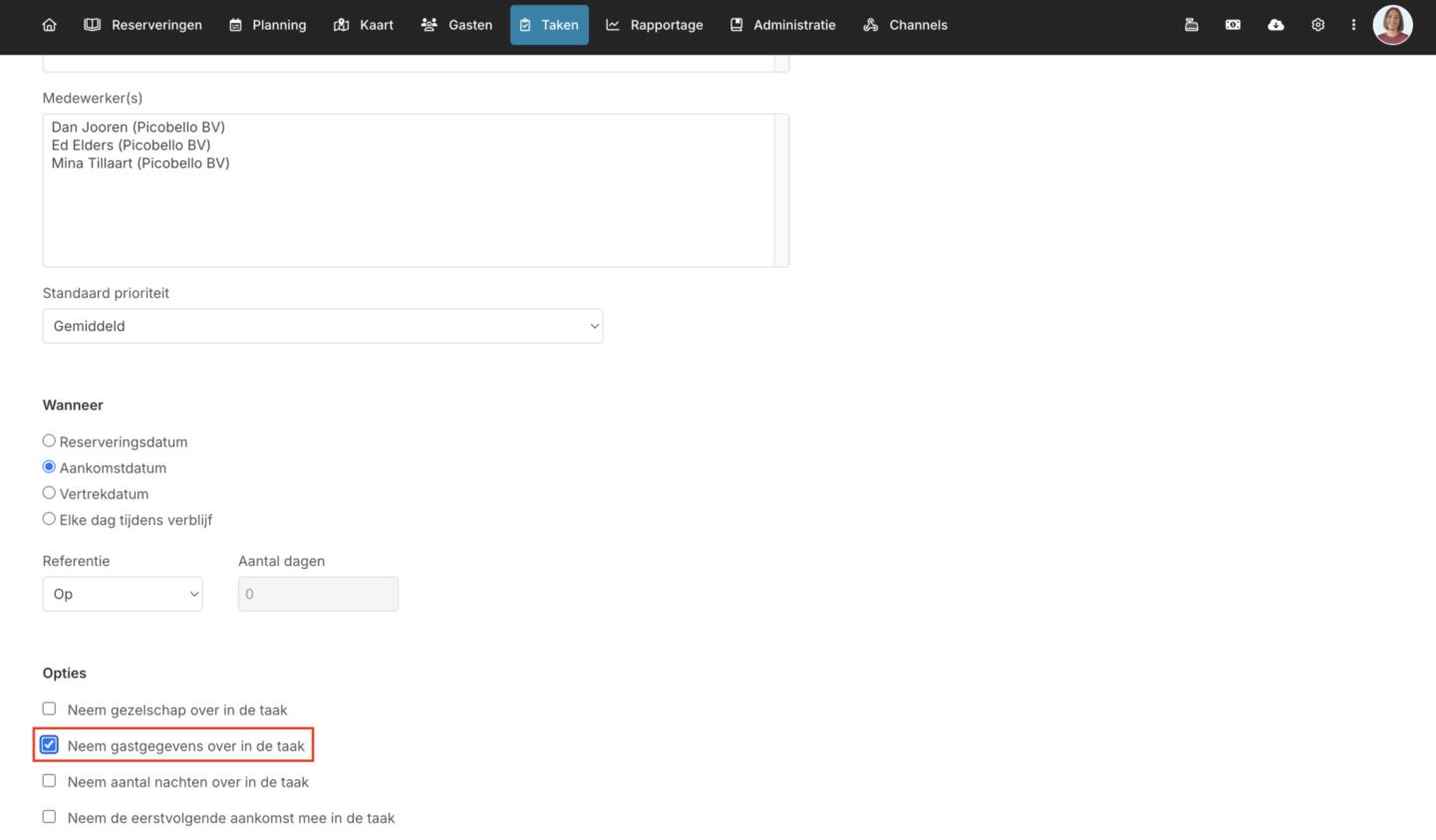
Task: Open the cash register icon
Action: point(1191,25)
